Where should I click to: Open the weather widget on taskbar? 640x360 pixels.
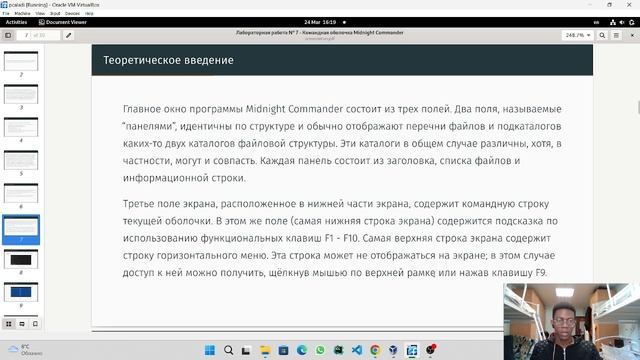25,350
